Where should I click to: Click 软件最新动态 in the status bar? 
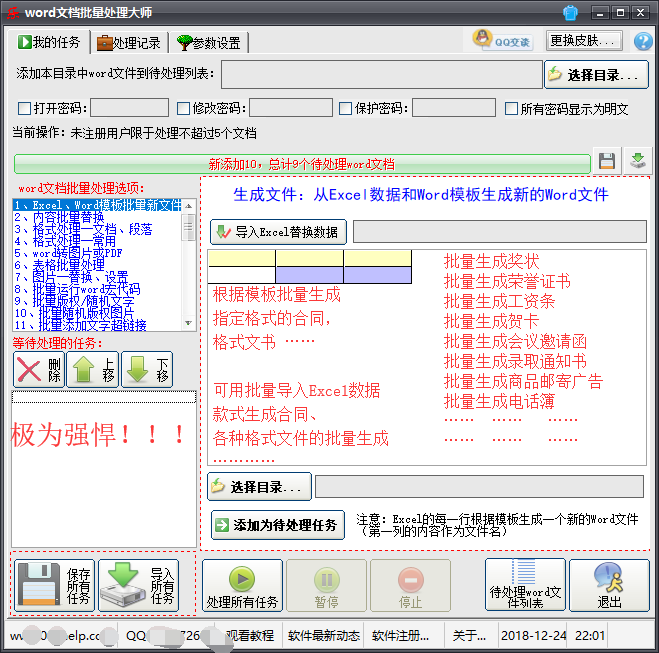pyautogui.click(x=324, y=636)
